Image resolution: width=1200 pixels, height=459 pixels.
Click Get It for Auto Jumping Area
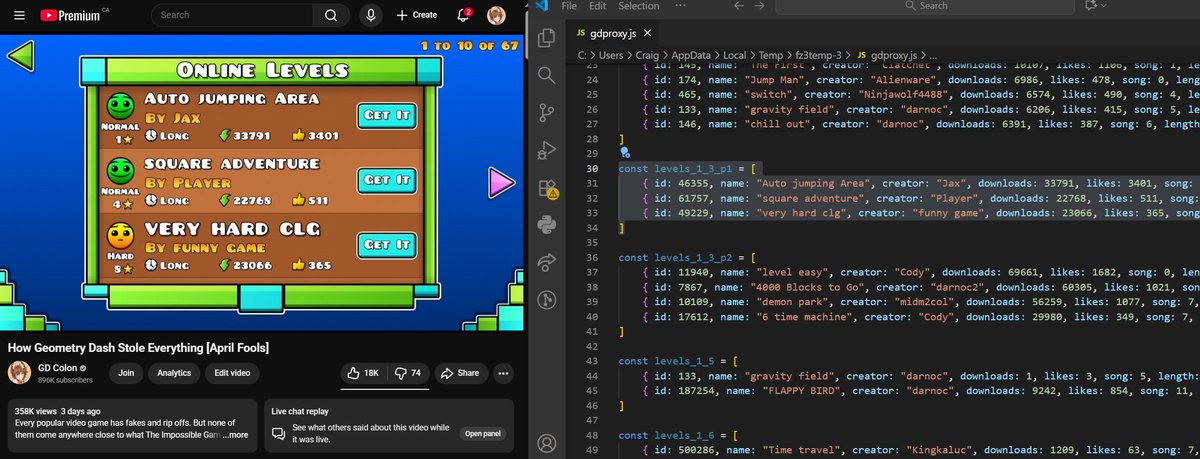click(x=387, y=115)
